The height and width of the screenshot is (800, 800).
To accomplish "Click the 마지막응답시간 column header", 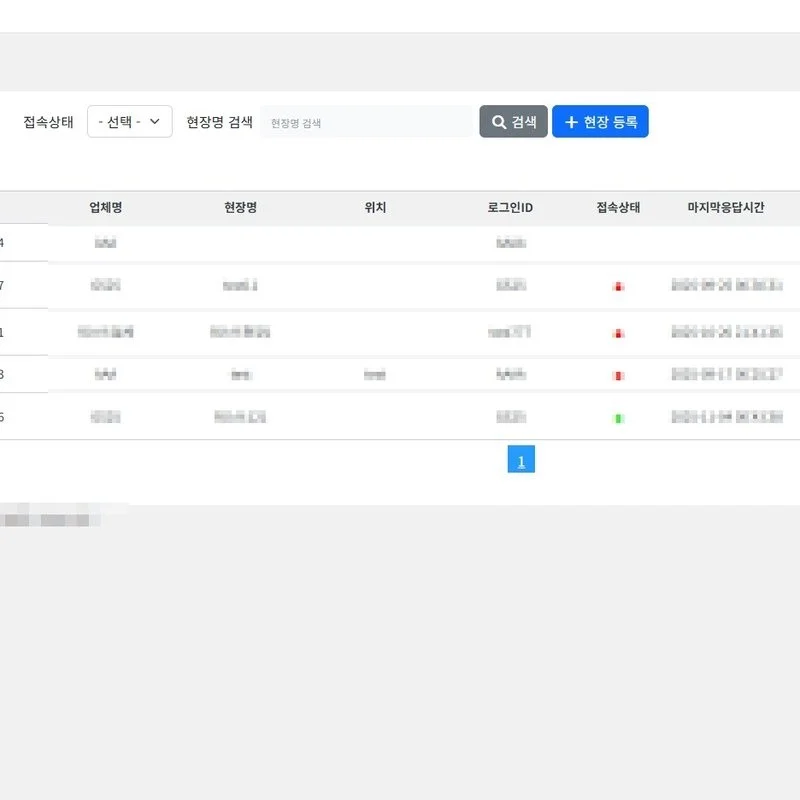I will coord(726,207).
